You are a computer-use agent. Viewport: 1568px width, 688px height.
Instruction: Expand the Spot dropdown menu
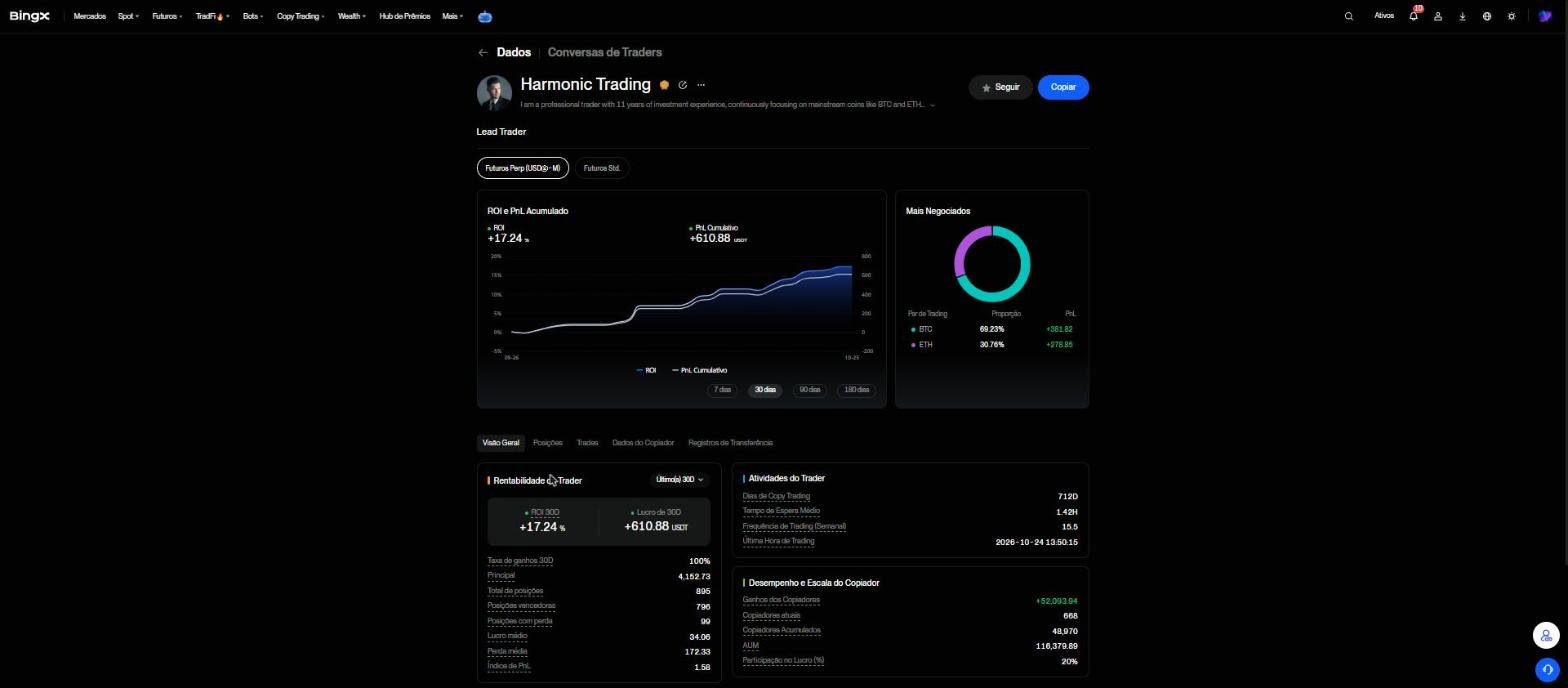point(128,16)
